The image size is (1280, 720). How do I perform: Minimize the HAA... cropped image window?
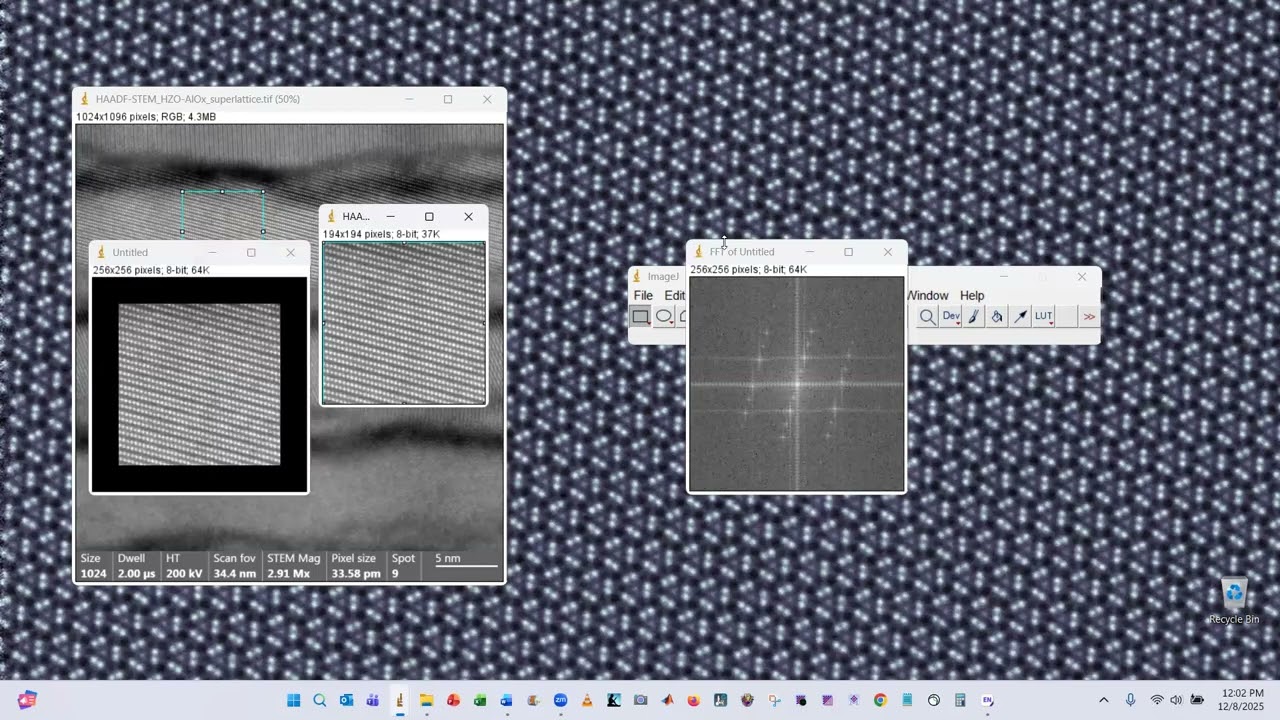tap(390, 216)
